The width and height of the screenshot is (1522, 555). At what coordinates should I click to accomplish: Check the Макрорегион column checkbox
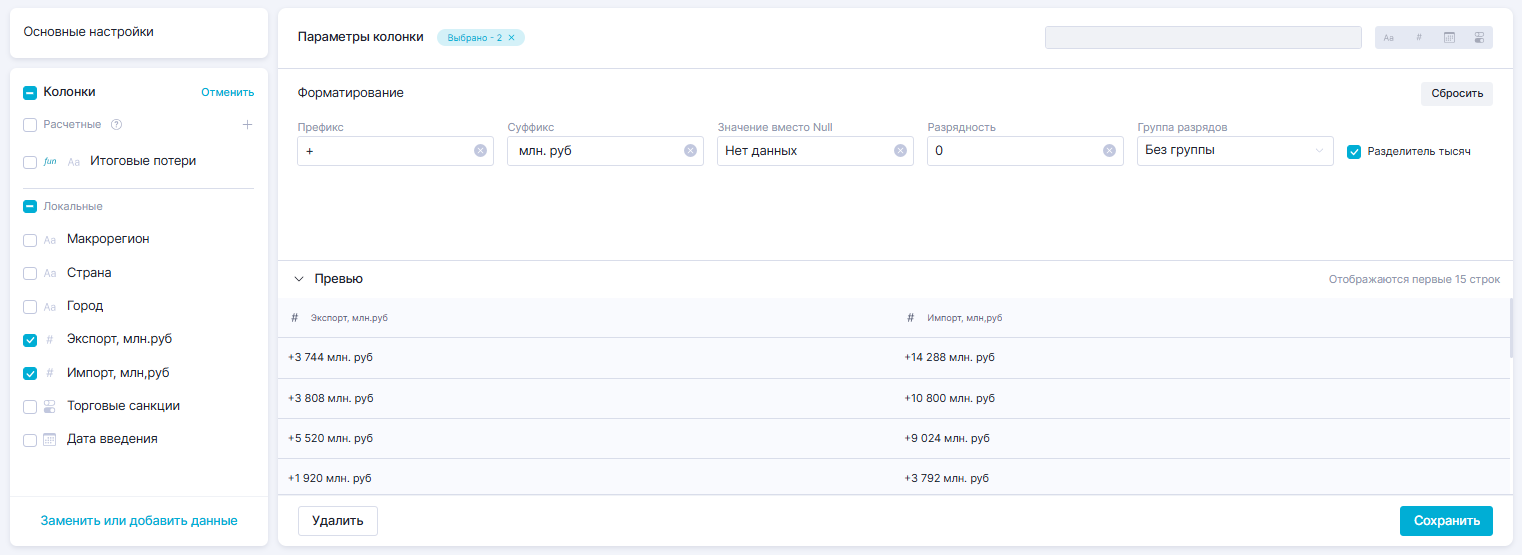point(30,240)
